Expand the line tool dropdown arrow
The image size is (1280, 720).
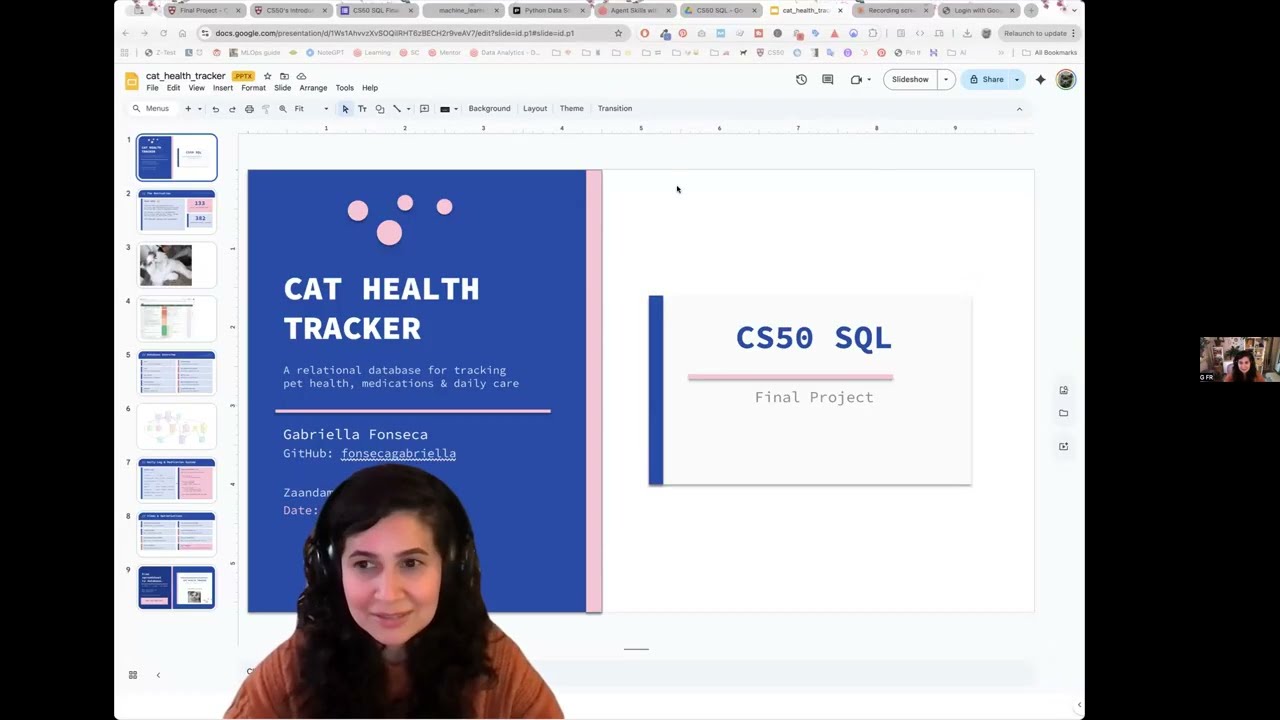408,108
